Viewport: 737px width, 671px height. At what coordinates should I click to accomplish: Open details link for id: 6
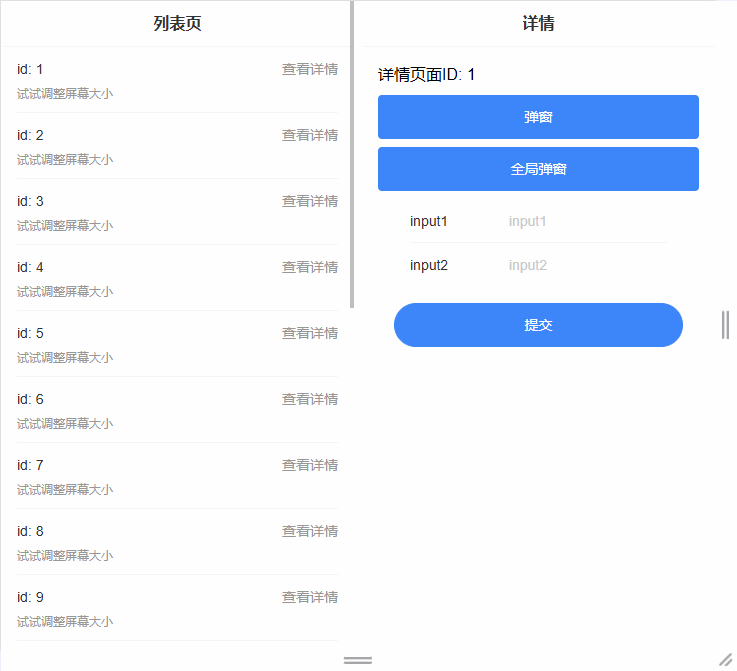(310, 399)
